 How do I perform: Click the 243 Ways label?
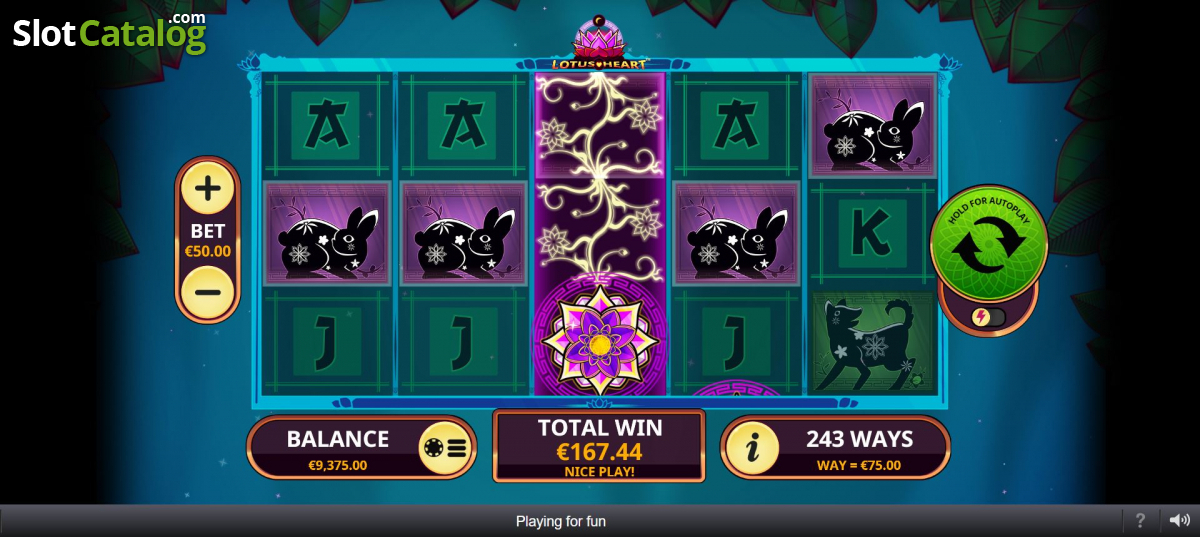[x=859, y=439]
